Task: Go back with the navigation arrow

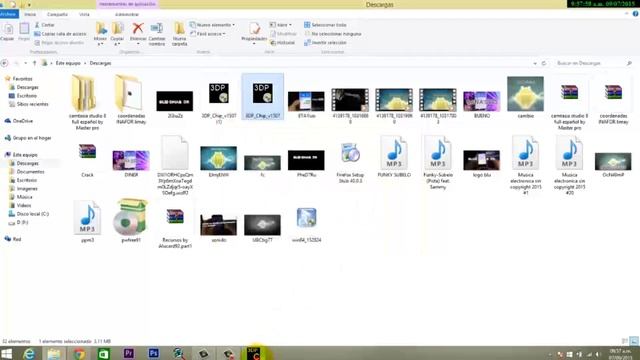Action: 4,63
